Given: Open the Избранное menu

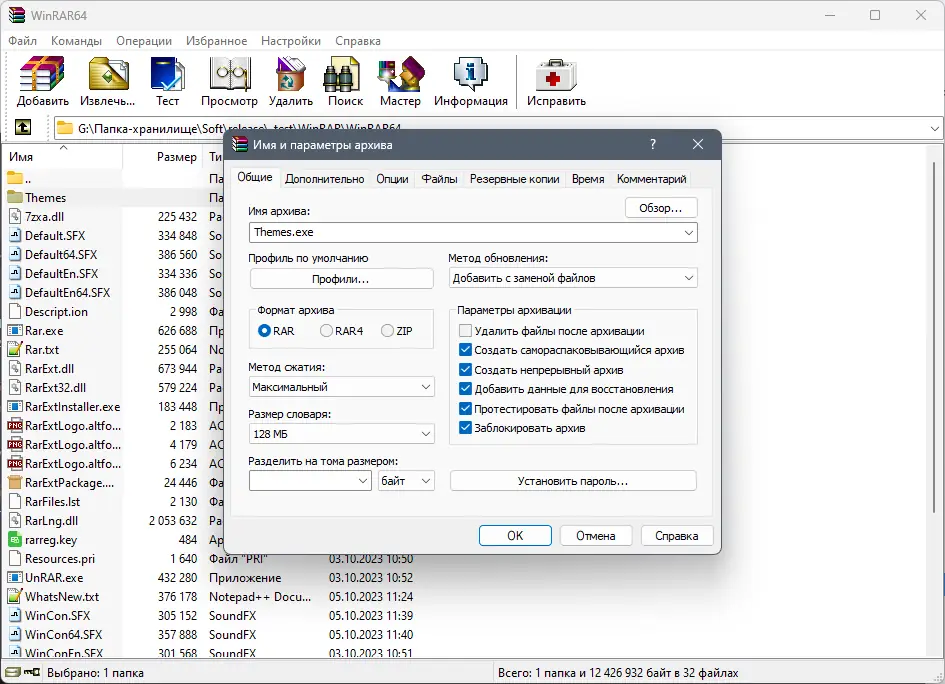Looking at the screenshot, I should 216,41.
